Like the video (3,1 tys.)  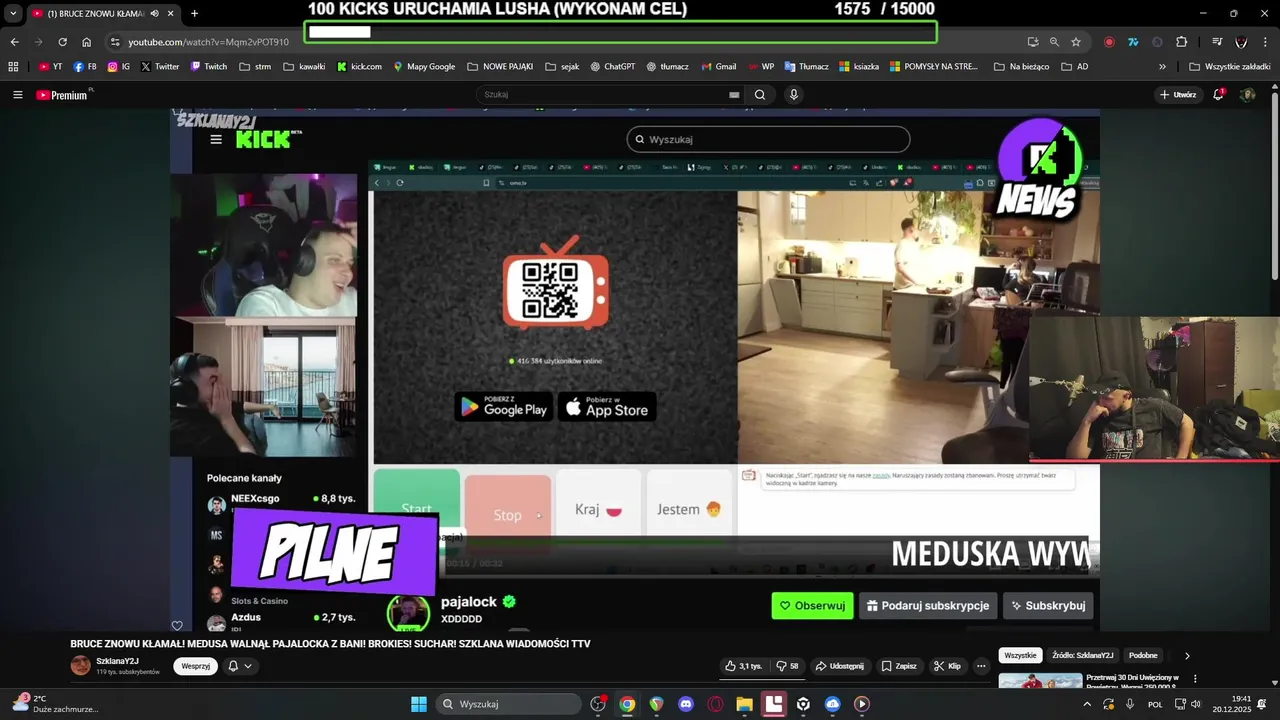point(744,666)
